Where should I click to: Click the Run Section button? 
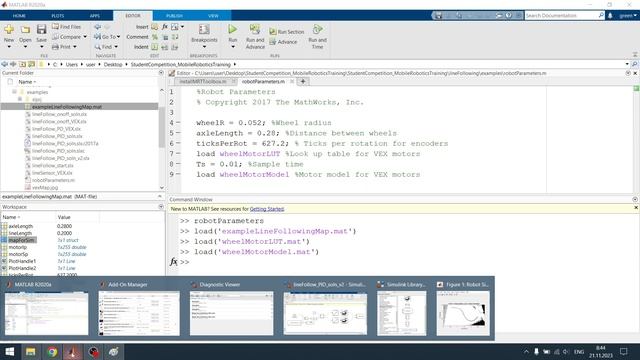[x=287, y=32]
